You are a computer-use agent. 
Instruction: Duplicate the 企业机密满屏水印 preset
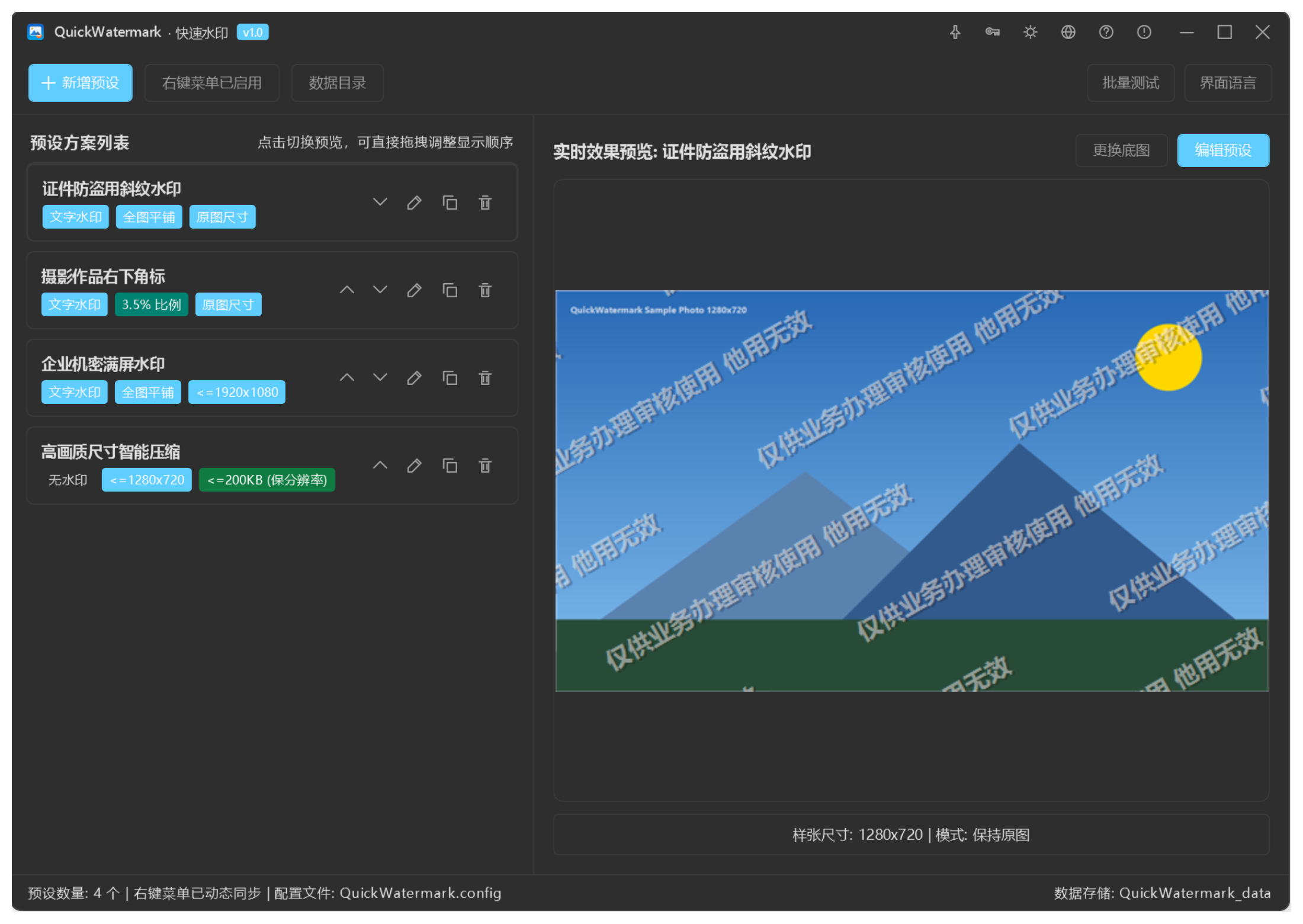coord(450,378)
